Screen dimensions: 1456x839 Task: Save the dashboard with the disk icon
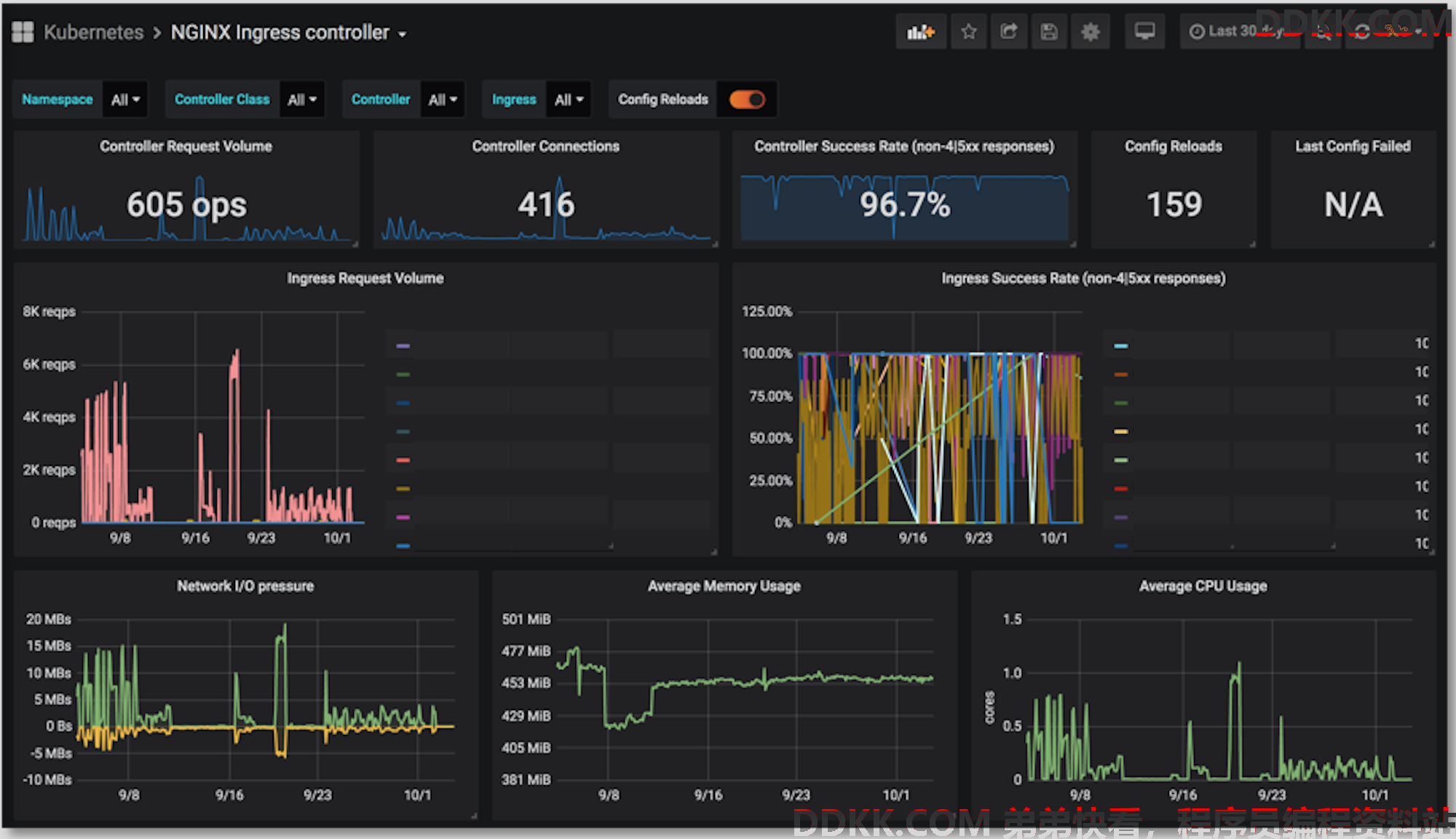1049,32
